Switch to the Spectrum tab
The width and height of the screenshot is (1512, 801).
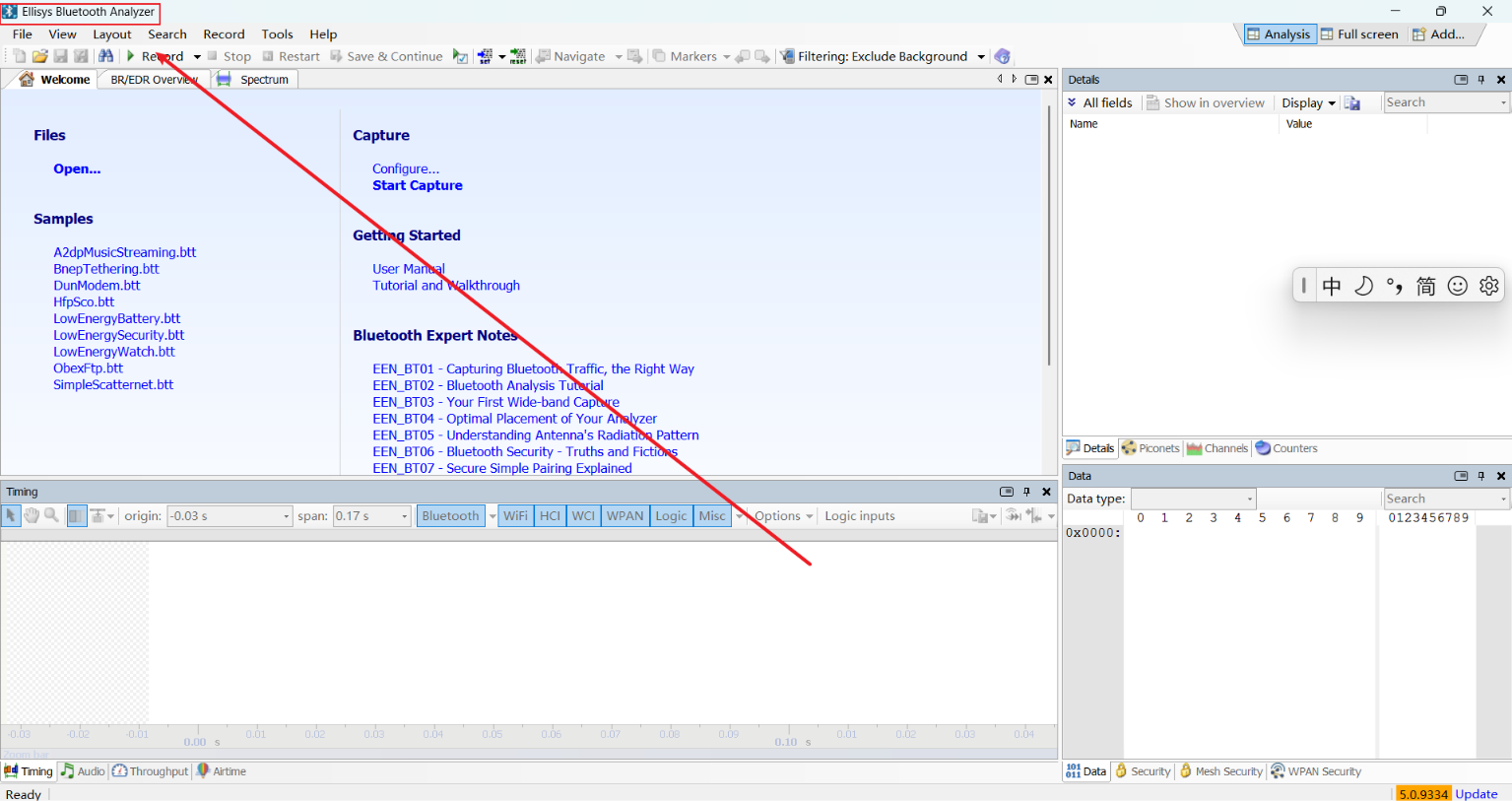click(x=255, y=79)
